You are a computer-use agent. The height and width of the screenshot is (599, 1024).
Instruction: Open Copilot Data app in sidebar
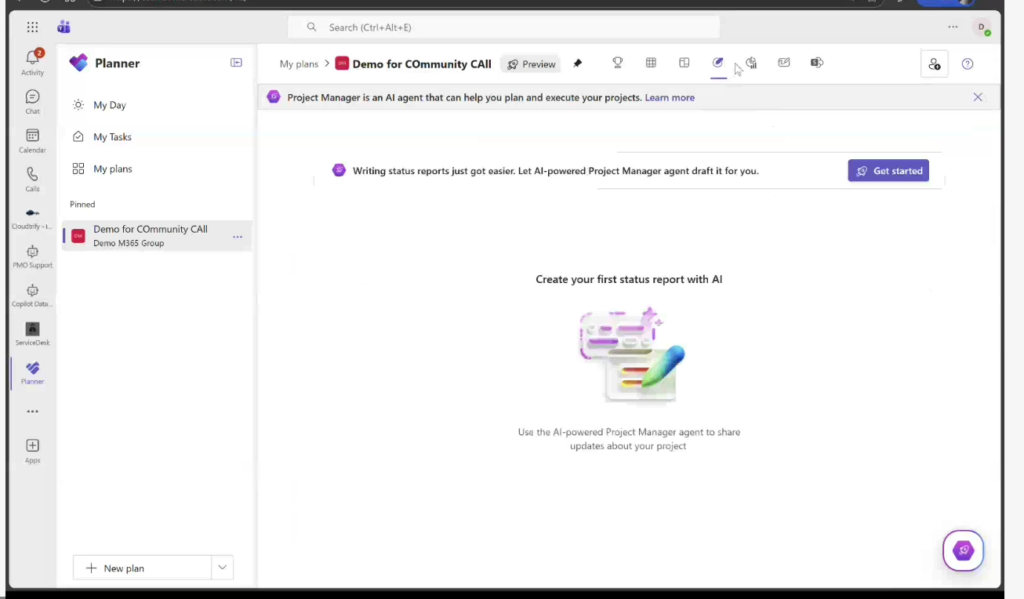32,295
